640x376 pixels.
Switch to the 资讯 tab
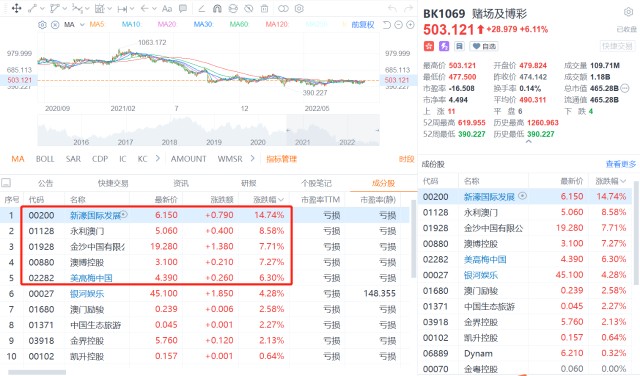[x=181, y=183]
